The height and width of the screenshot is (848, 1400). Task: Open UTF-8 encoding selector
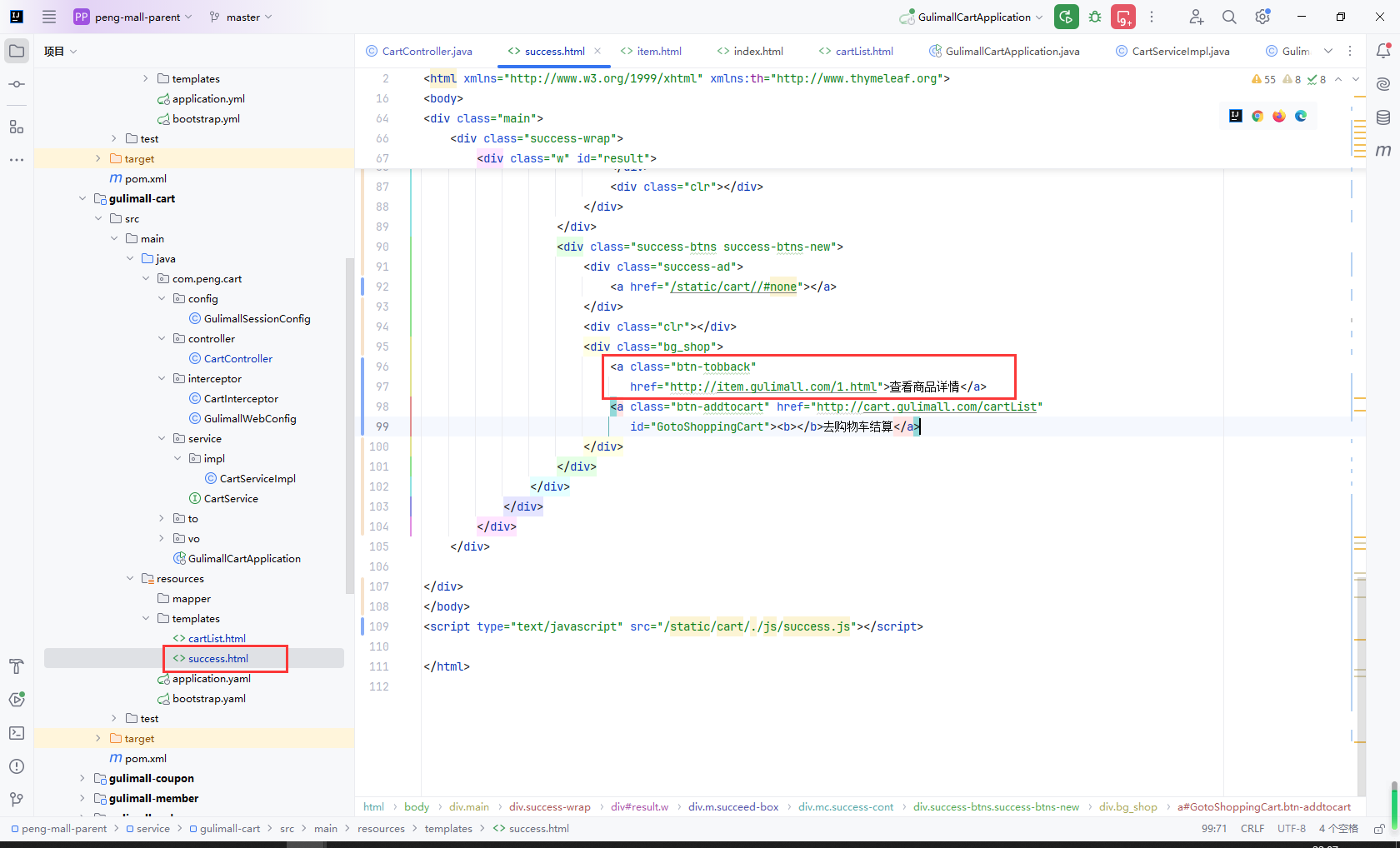point(1292,829)
